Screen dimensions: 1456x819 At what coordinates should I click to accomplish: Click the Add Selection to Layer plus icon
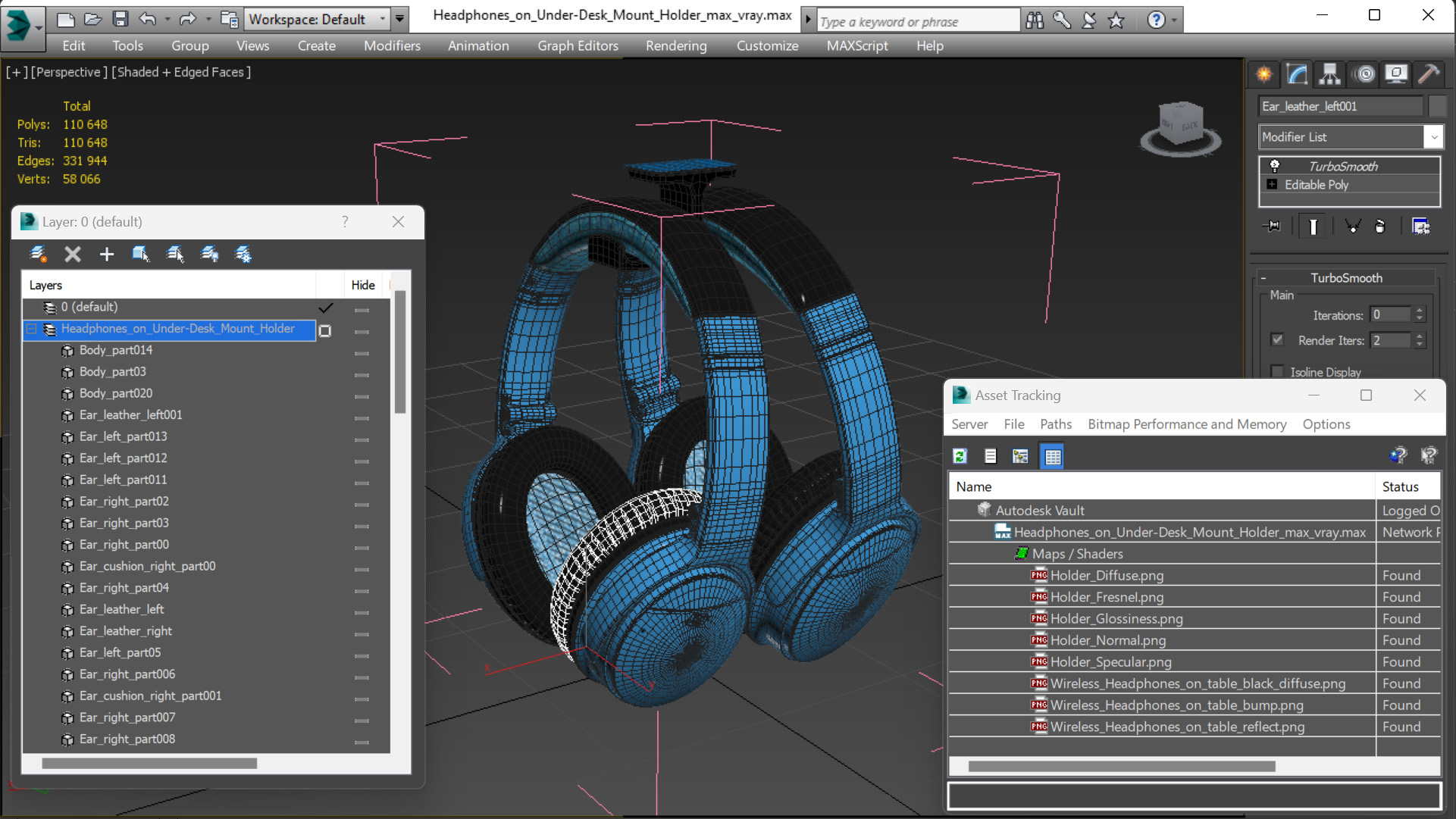pos(106,254)
